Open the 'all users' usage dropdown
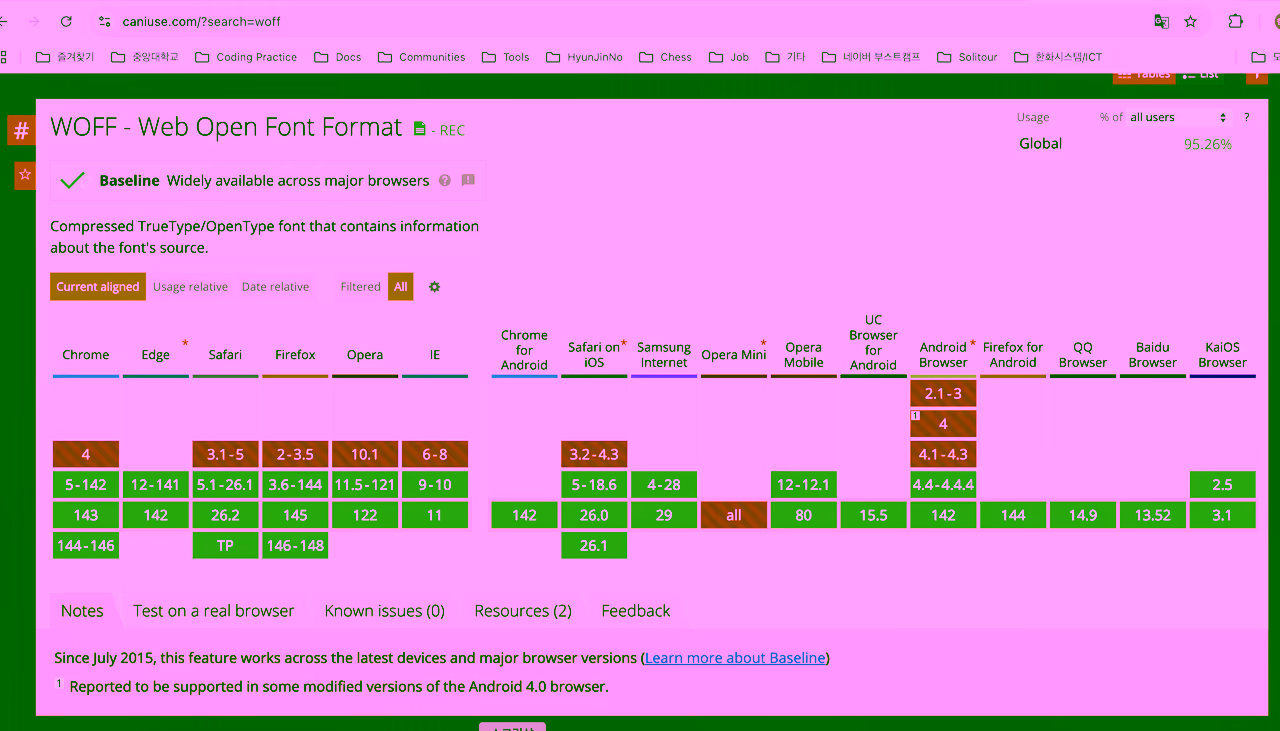1280x731 pixels. (x=1177, y=118)
